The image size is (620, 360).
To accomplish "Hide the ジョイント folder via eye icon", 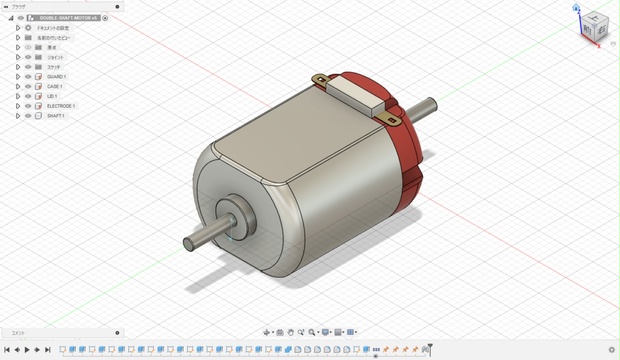I will [x=28, y=57].
